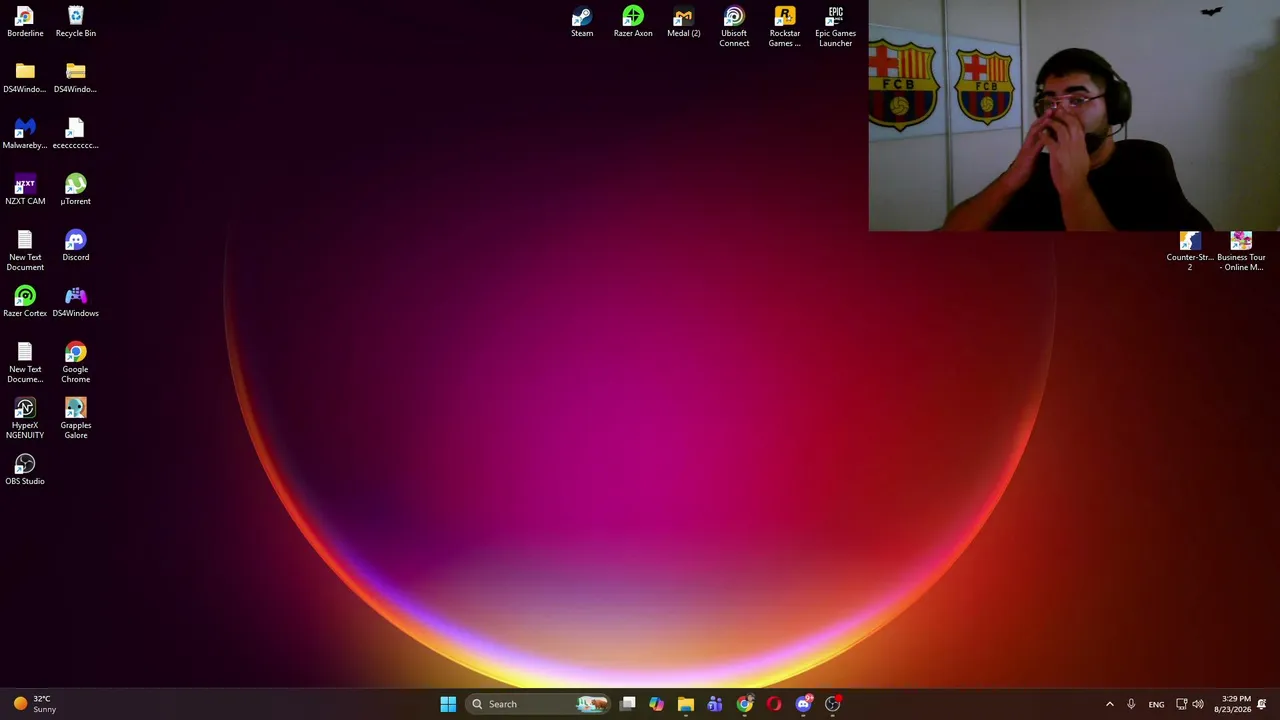Select the Business Tour game shortcut
This screenshot has height=720, width=1280.
coord(1241,251)
